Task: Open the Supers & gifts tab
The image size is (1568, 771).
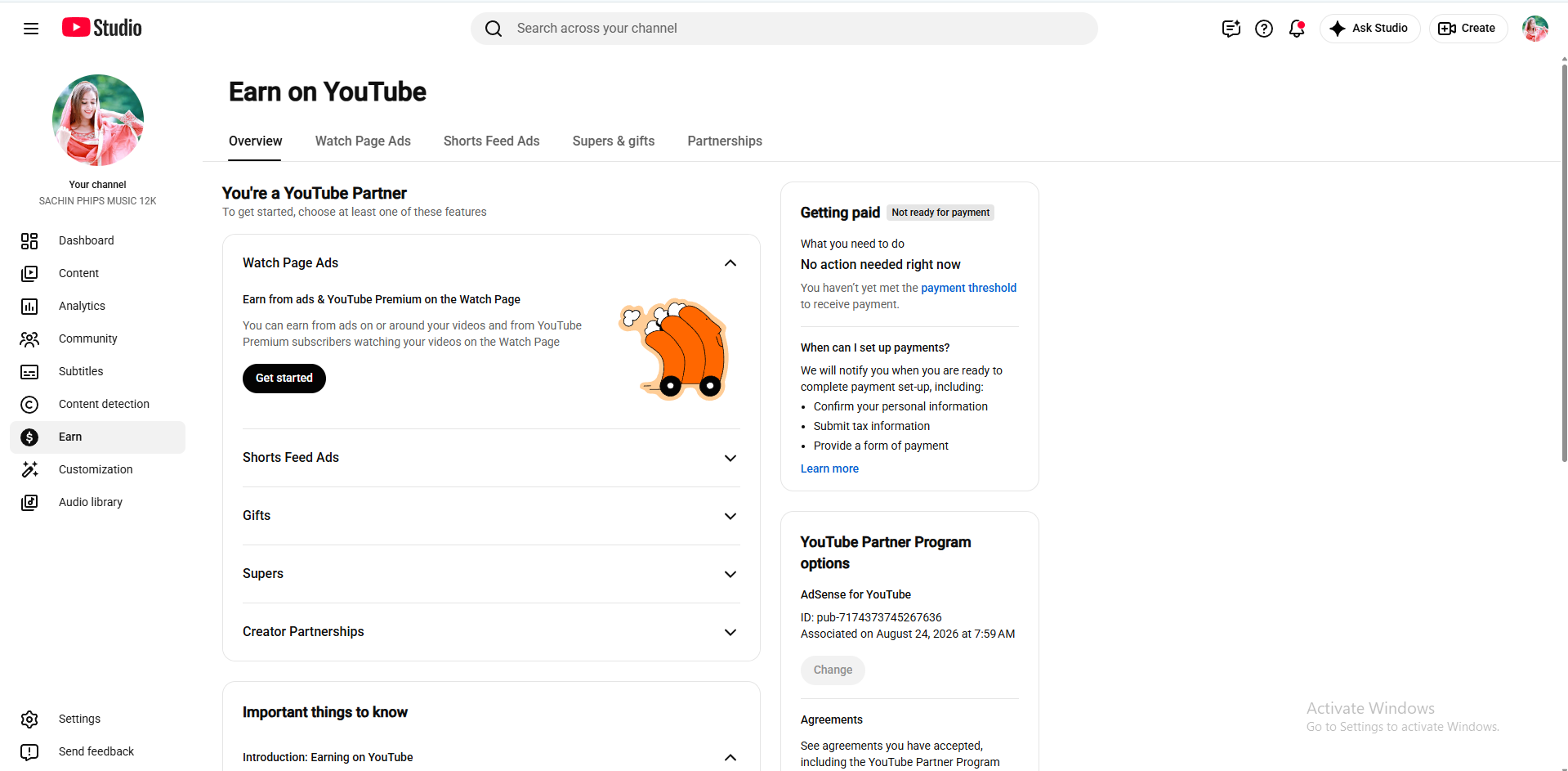Action: point(613,141)
